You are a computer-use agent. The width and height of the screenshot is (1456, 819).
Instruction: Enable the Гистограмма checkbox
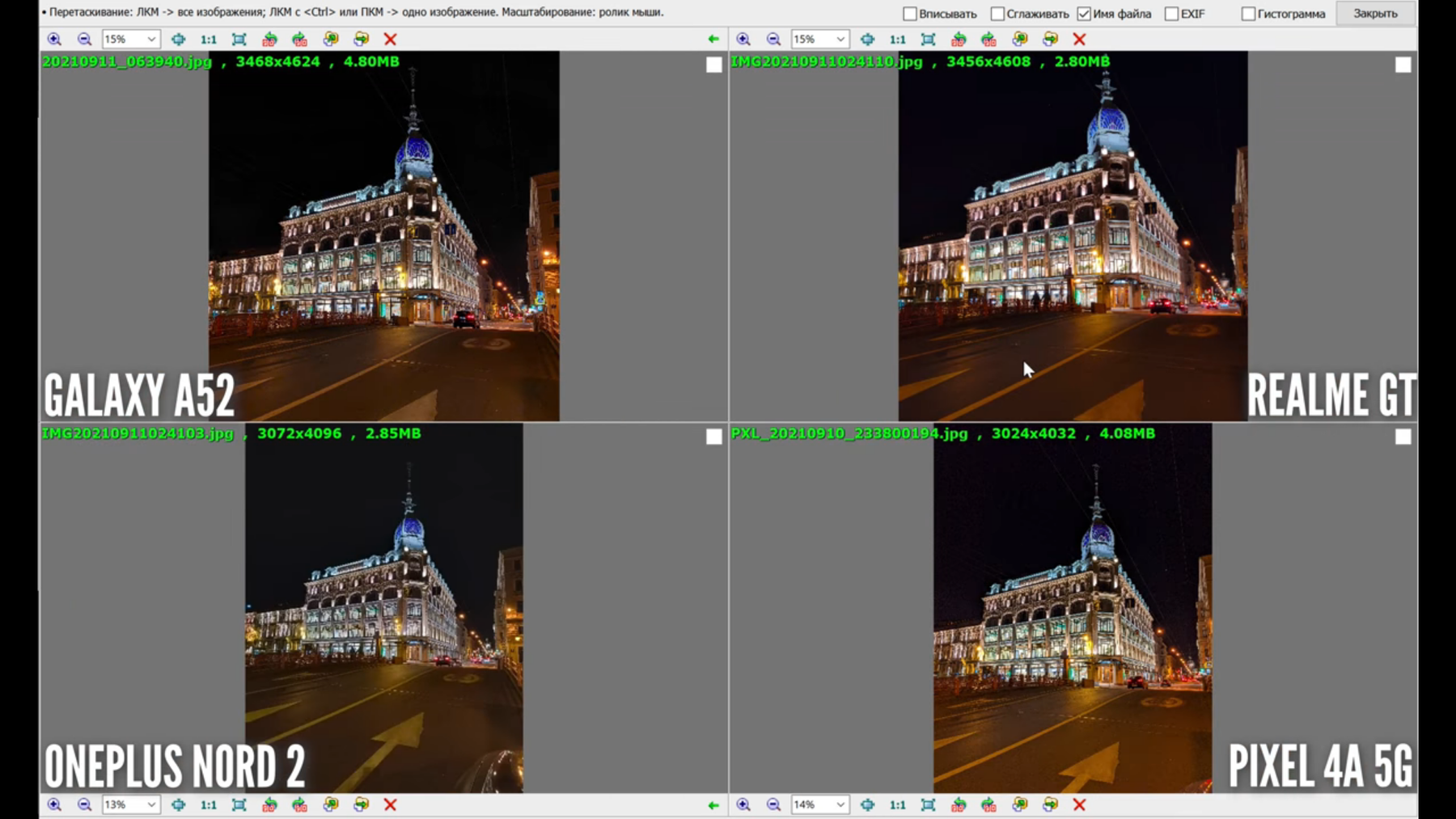click(1248, 14)
